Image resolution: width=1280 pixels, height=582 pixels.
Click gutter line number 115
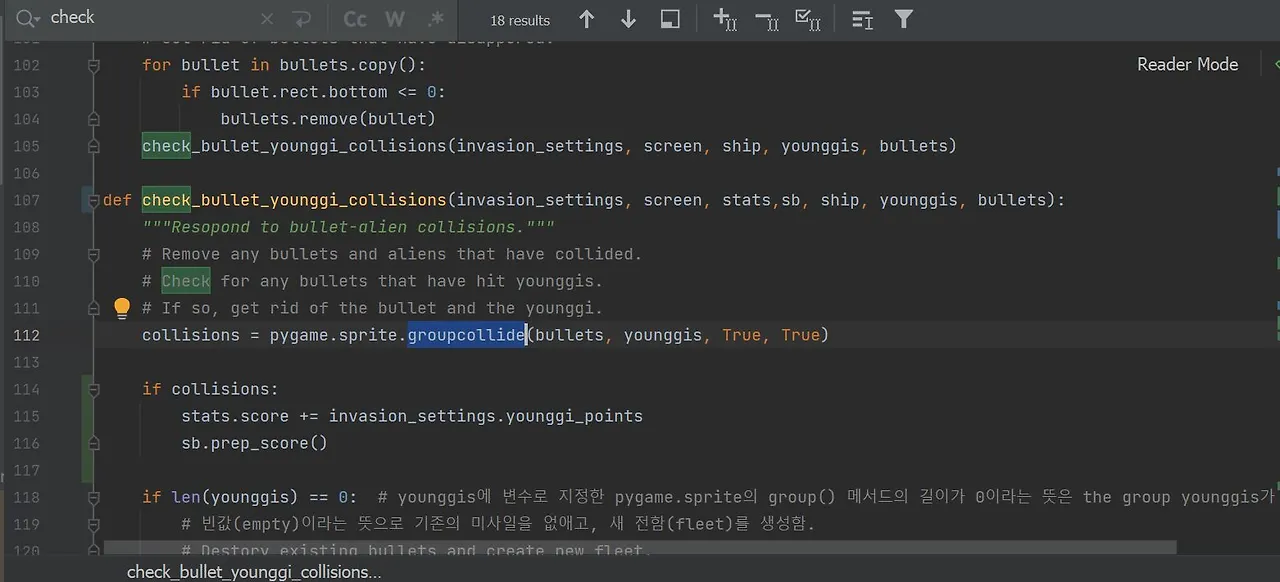click(26, 416)
